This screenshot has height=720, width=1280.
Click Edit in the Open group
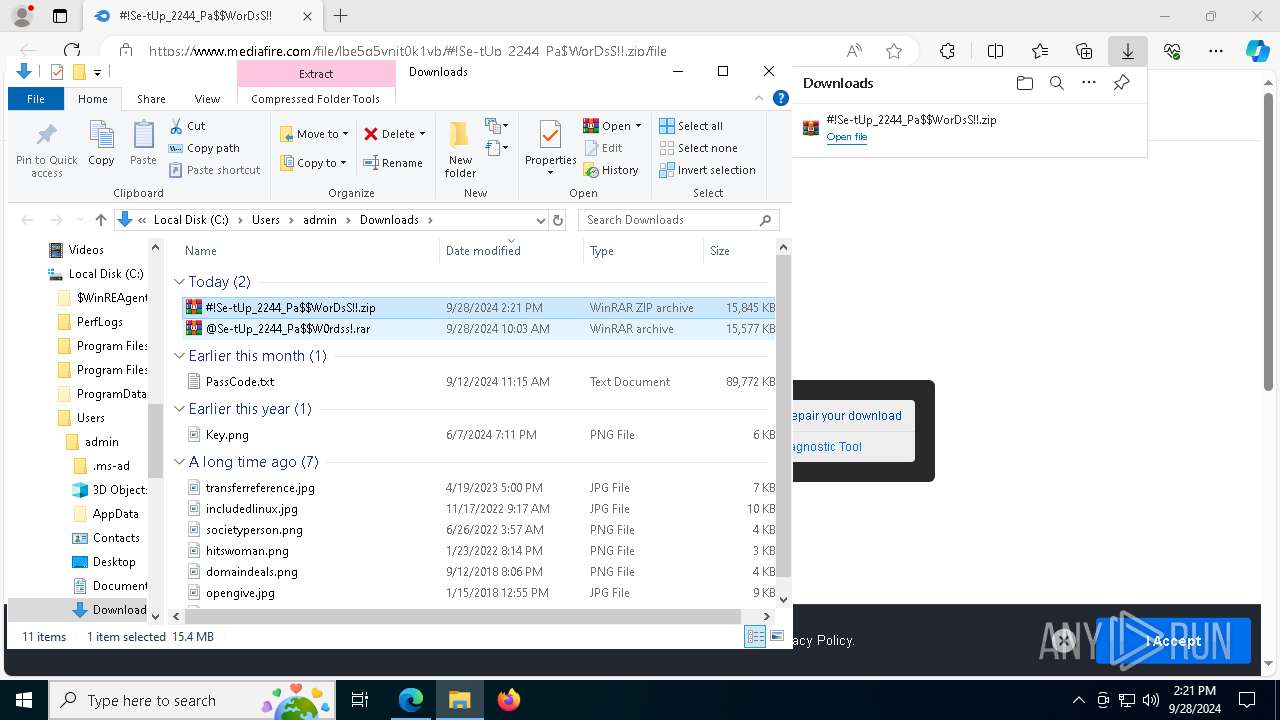603,148
